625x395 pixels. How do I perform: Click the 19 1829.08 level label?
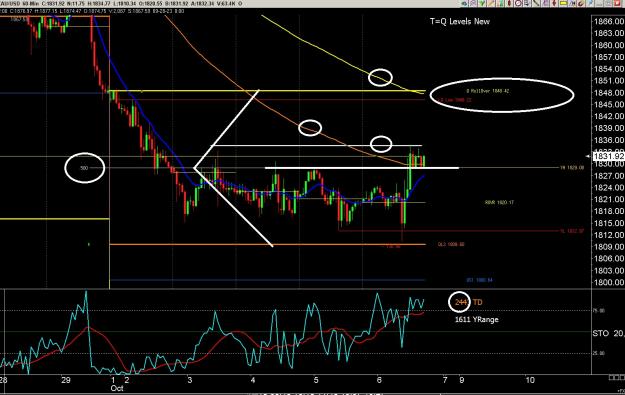click(x=572, y=168)
